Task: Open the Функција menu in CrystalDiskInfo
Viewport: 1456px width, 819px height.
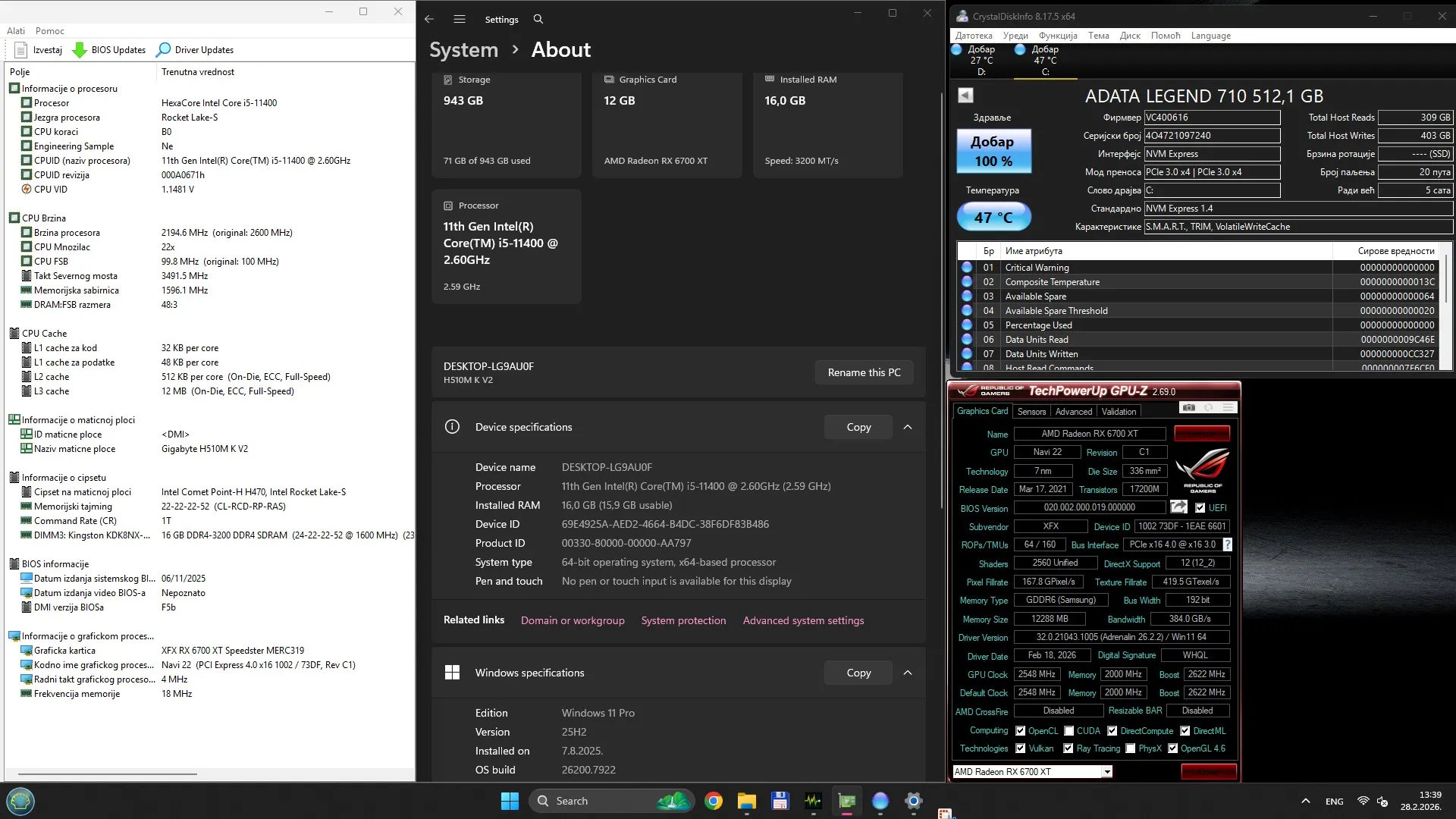Action: pyautogui.click(x=1057, y=36)
